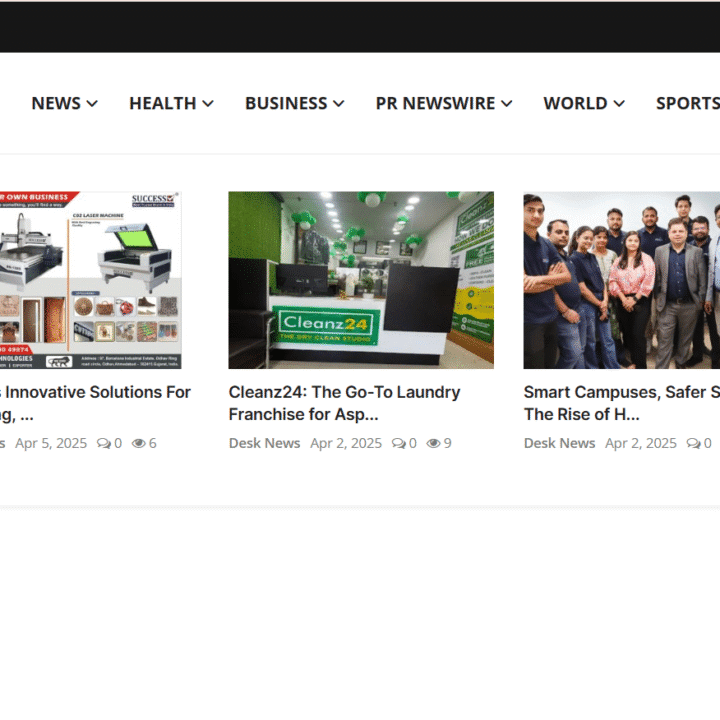Click eye views icon on Apr 5 article
720x720 pixels.
[139, 443]
